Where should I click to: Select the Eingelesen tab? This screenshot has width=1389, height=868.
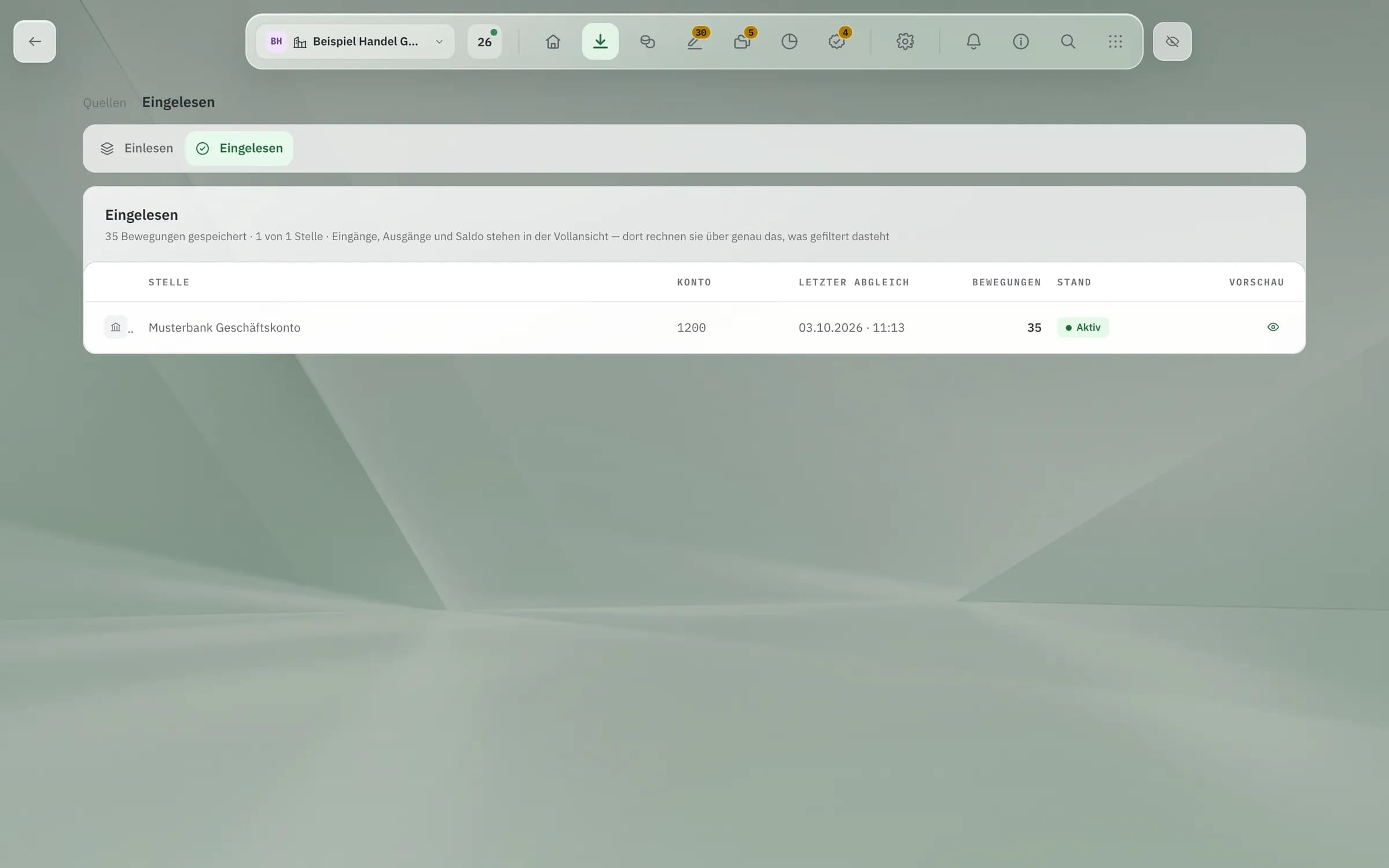click(239, 149)
